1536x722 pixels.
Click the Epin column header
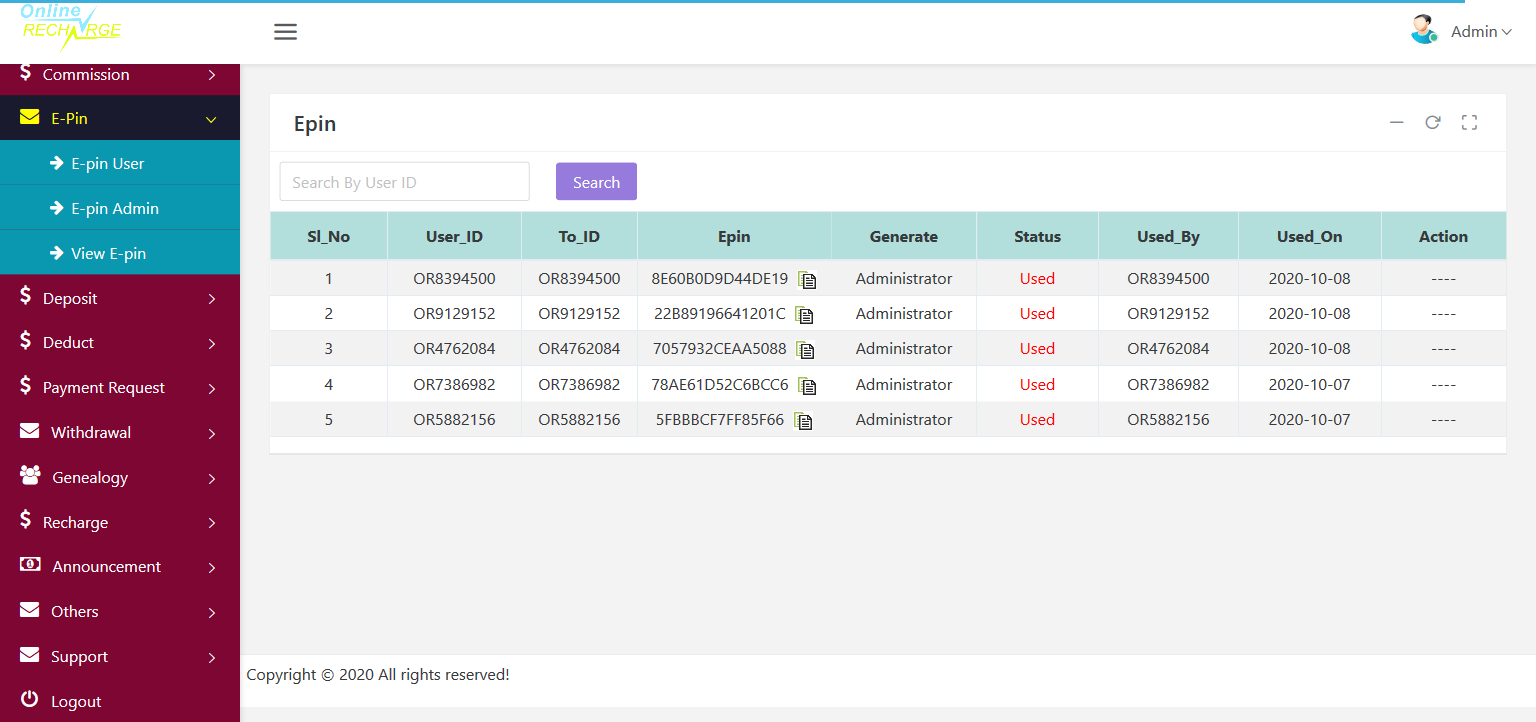coord(734,237)
